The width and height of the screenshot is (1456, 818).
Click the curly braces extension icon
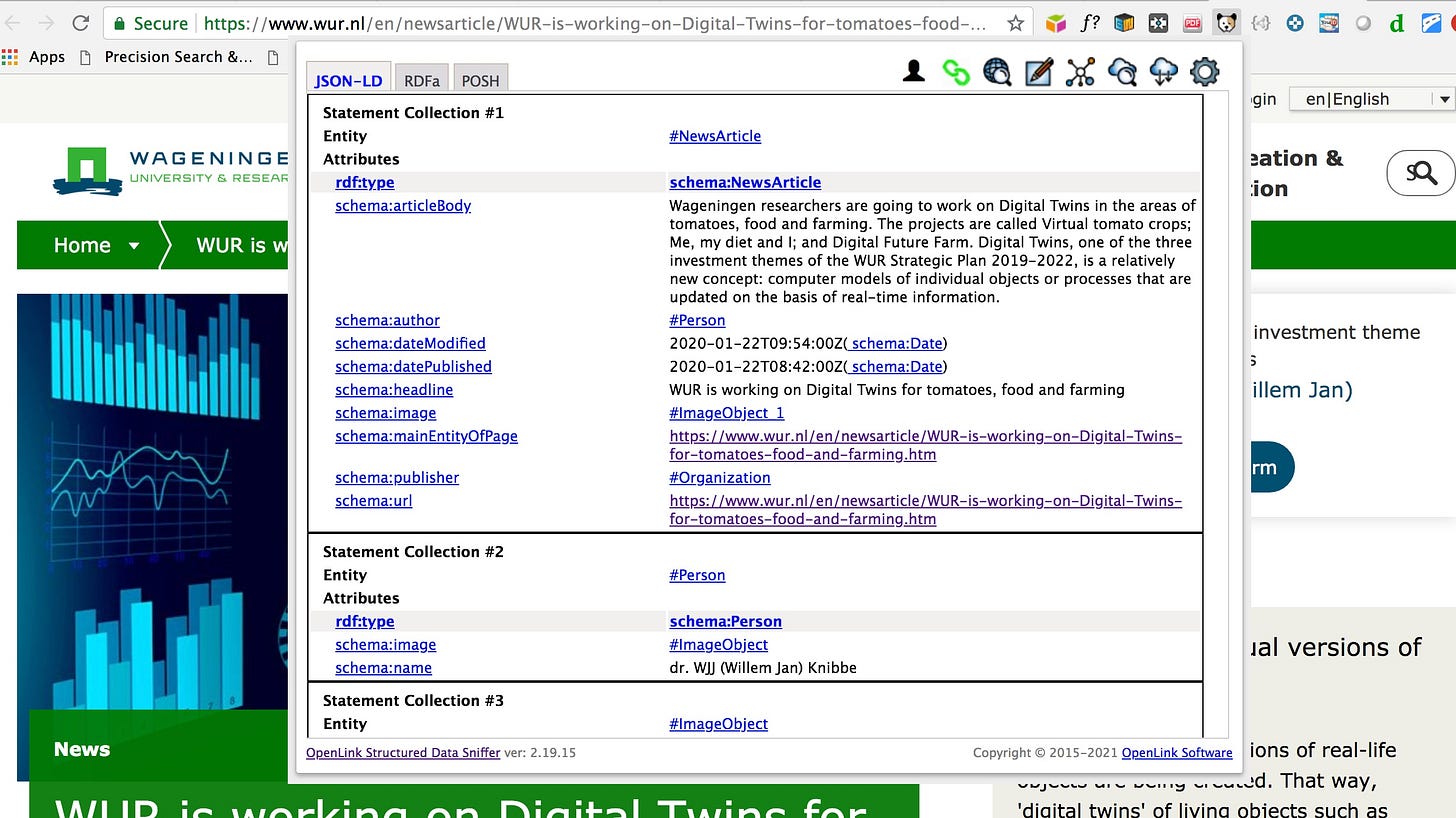1261,22
